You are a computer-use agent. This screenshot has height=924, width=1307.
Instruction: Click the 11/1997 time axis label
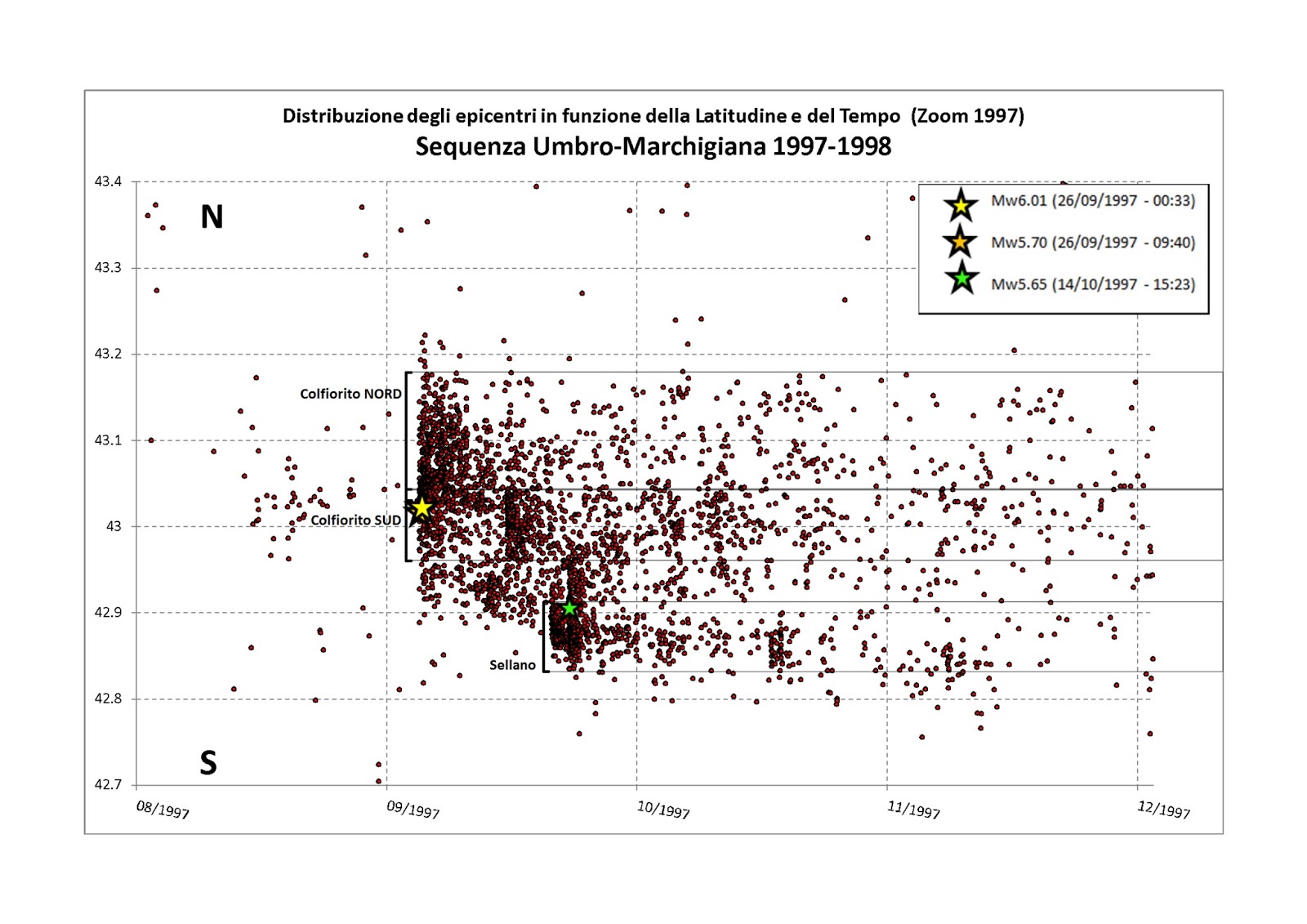[914, 810]
